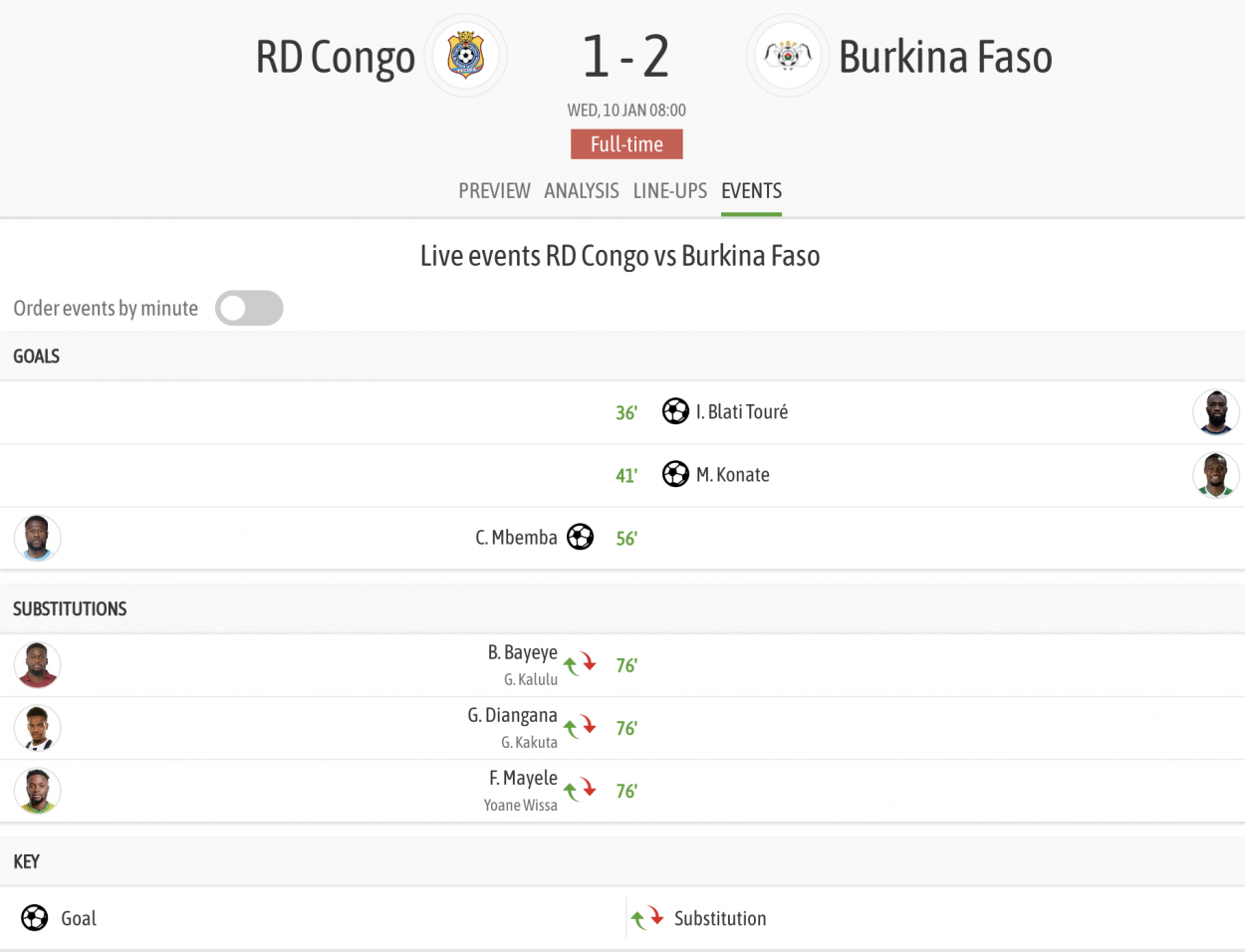This screenshot has height=952, width=1245.
Task: Click the RD Congo team crest
Action: point(466,56)
